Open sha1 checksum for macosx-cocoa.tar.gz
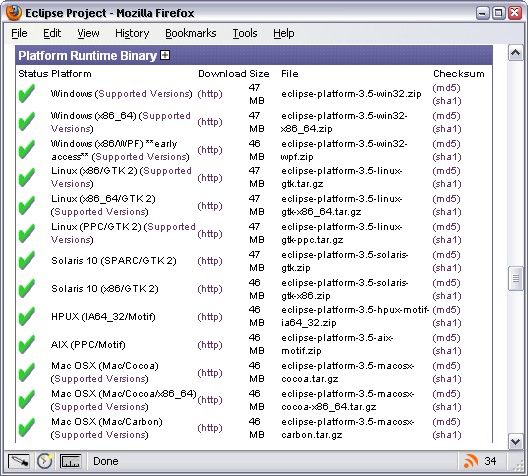This screenshot has width=528, height=476. [x=447, y=379]
